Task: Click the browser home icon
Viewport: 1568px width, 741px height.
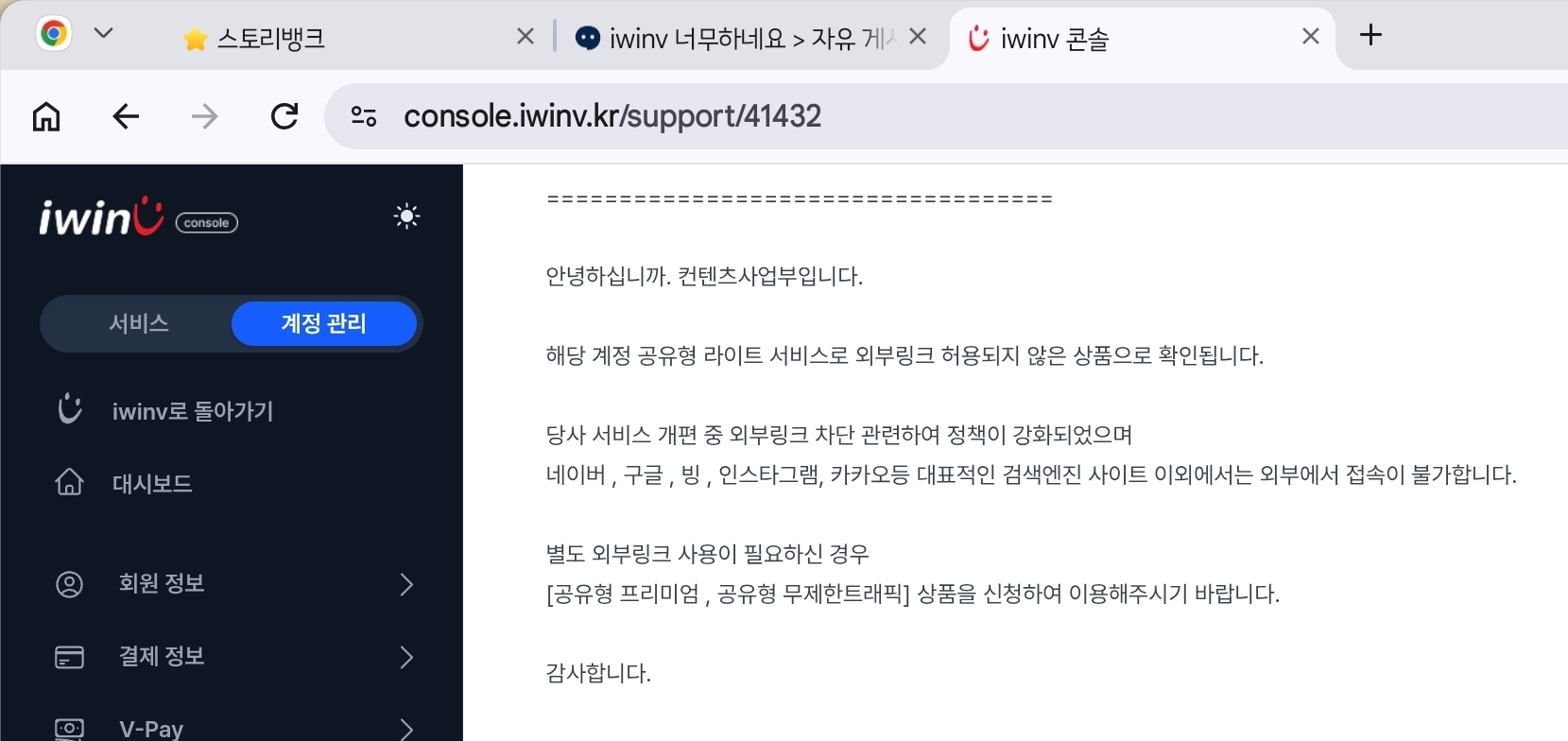Action: (x=46, y=116)
